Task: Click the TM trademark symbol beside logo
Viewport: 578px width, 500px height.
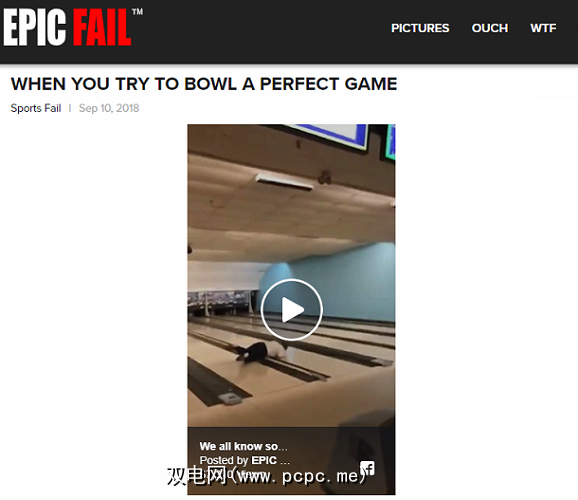Action: click(137, 12)
